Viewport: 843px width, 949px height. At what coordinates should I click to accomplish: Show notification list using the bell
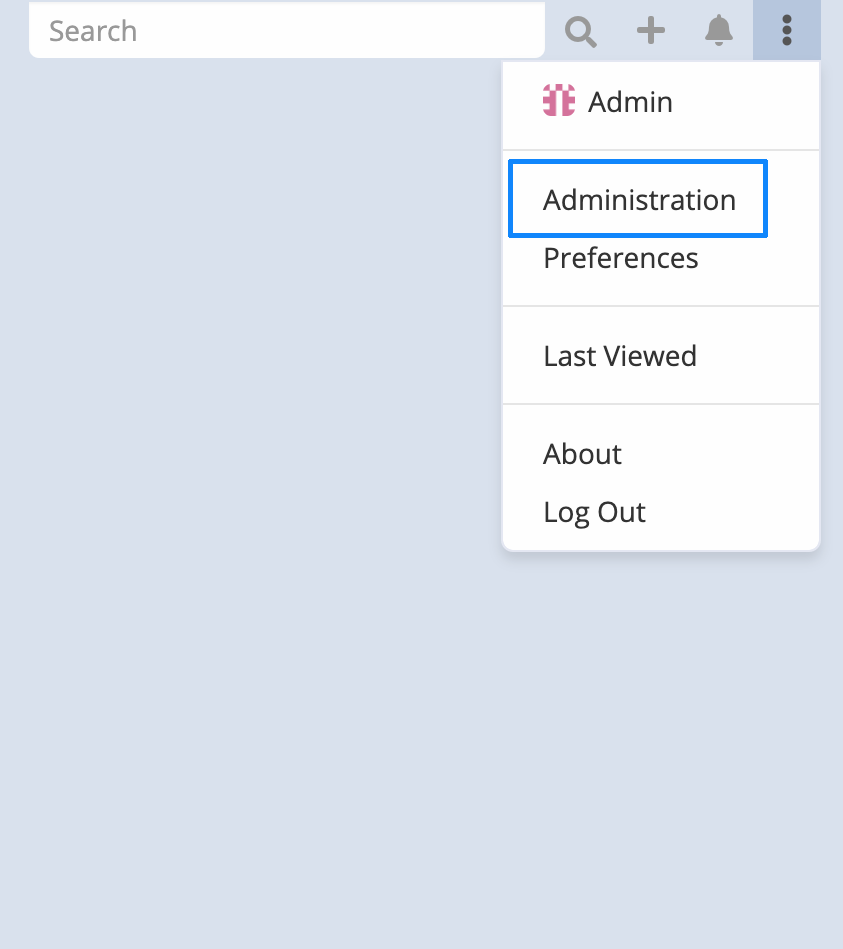point(719,31)
